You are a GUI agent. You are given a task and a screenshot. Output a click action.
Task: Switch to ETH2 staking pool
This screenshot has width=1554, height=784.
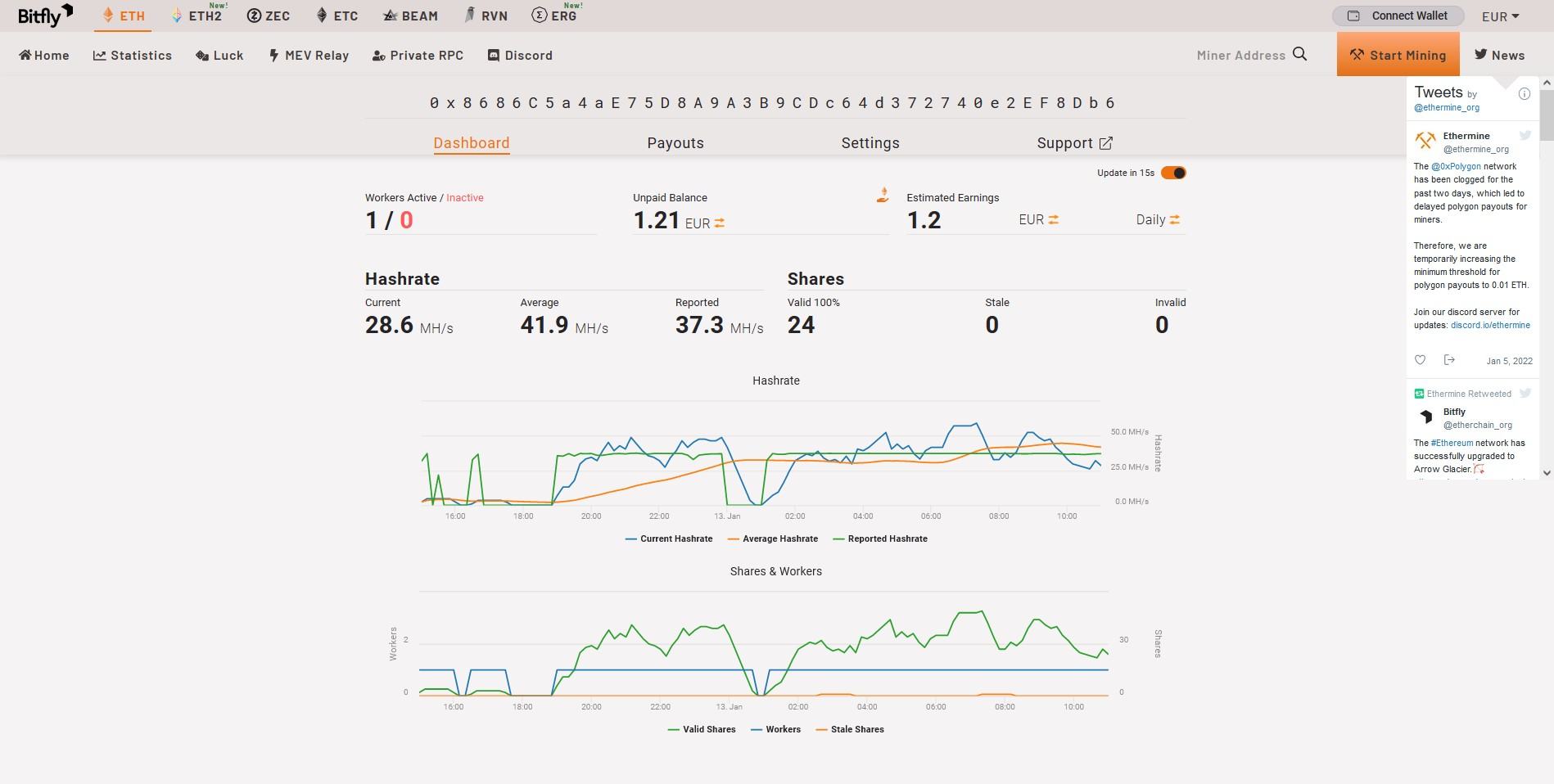point(197,16)
